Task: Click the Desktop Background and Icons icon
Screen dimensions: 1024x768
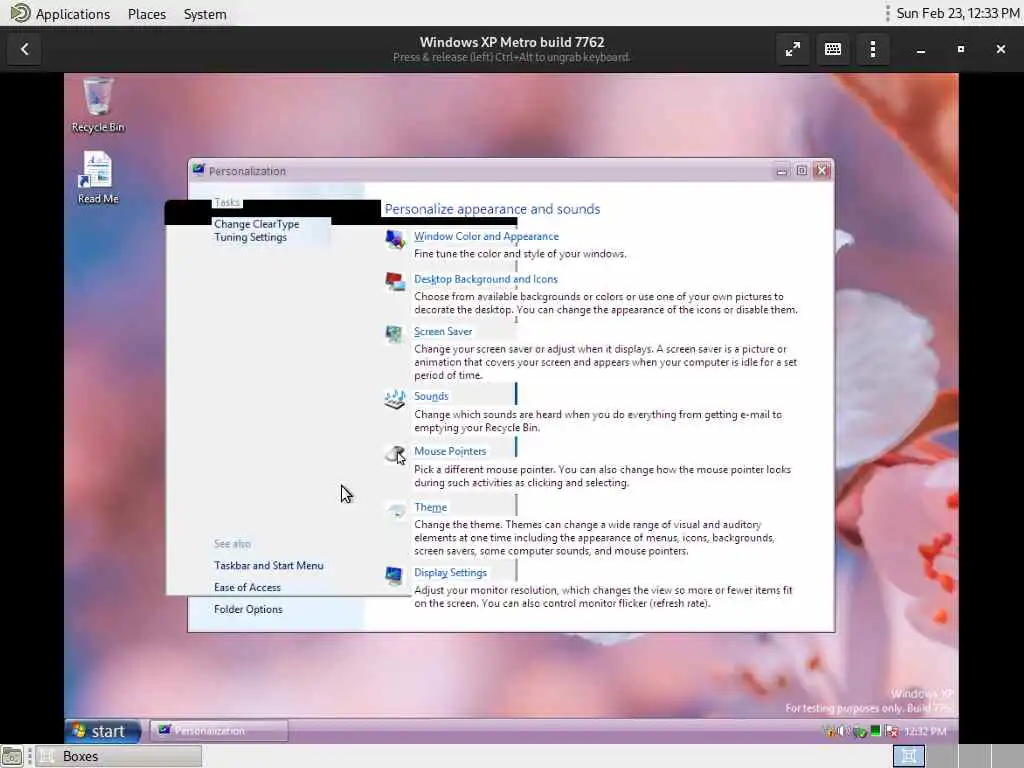Action: pyautogui.click(x=394, y=282)
